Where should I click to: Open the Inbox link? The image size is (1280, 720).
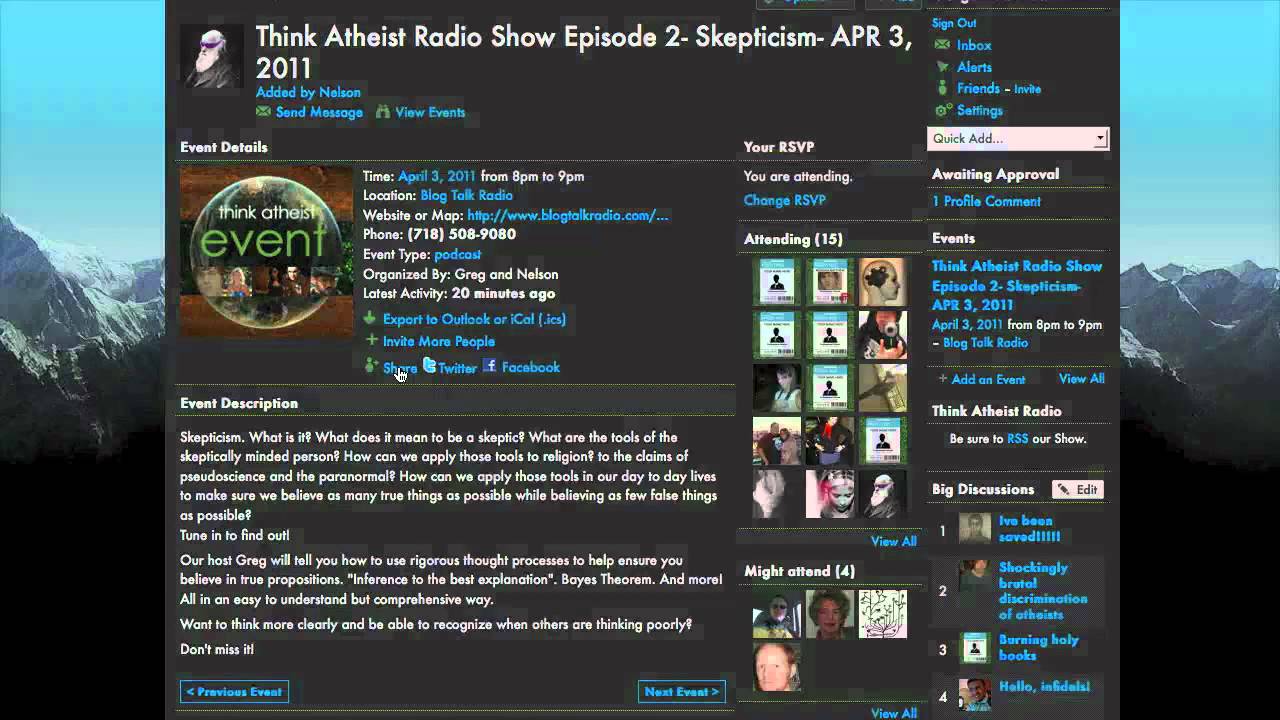pos(974,45)
